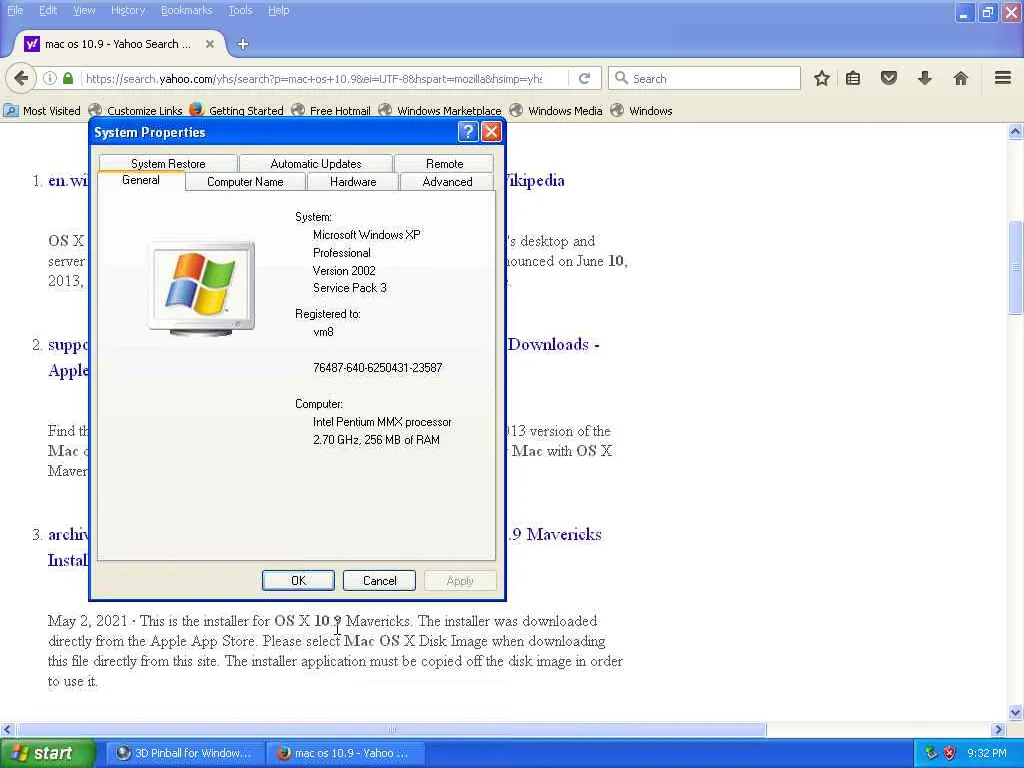Open the Windows Media bookmark
The height and width of the screenshot is (768, 1024).
(556, 111)
